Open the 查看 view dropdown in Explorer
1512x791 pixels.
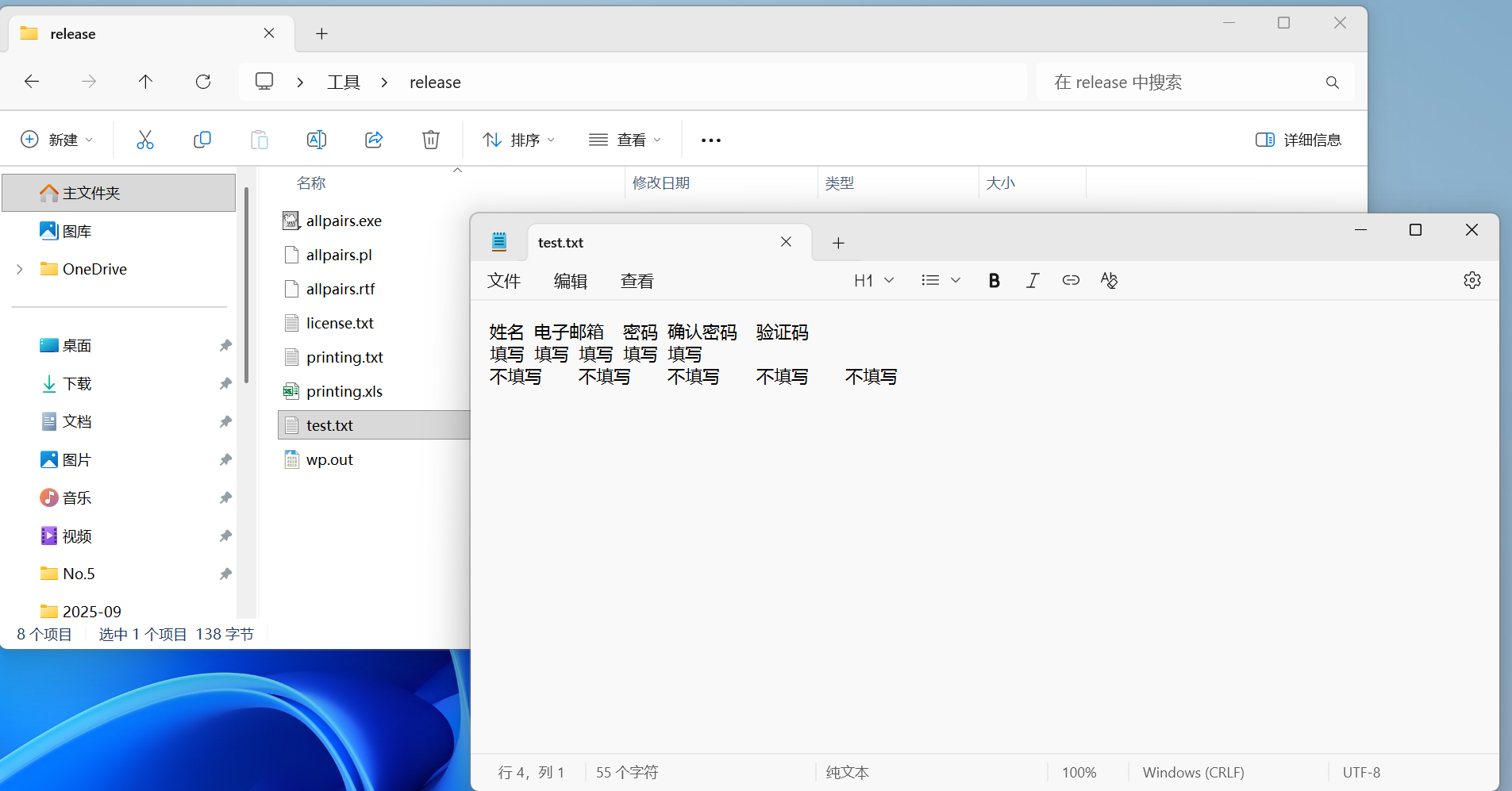(625, 140)
